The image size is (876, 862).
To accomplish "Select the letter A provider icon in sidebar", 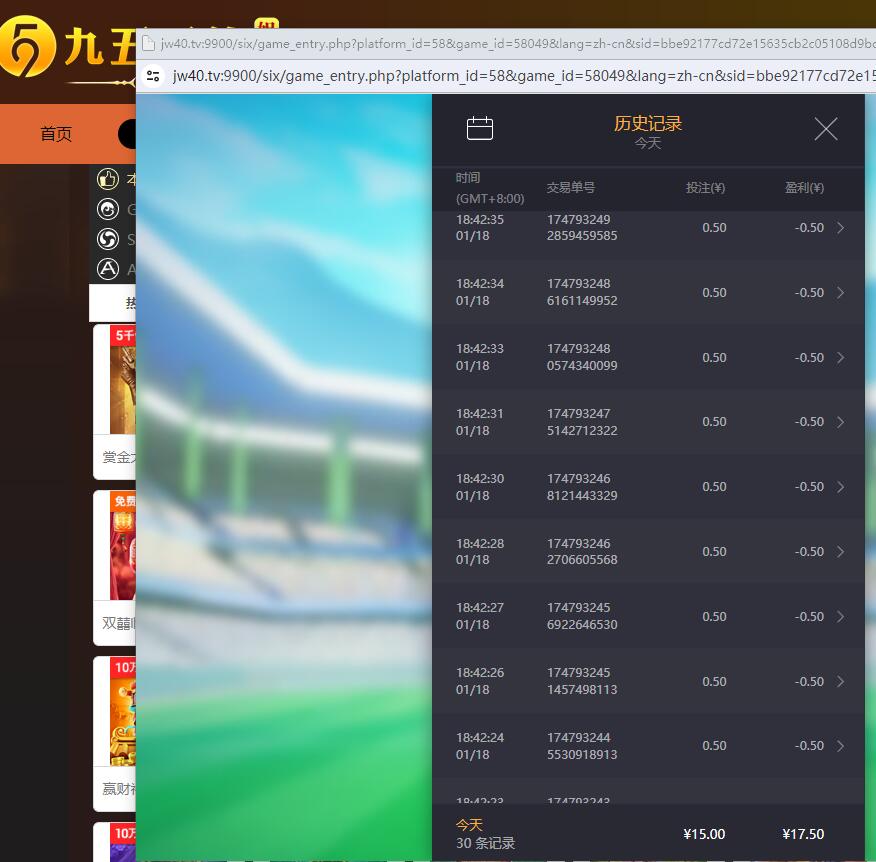I will pyautogui.click(x=107, y=269).
